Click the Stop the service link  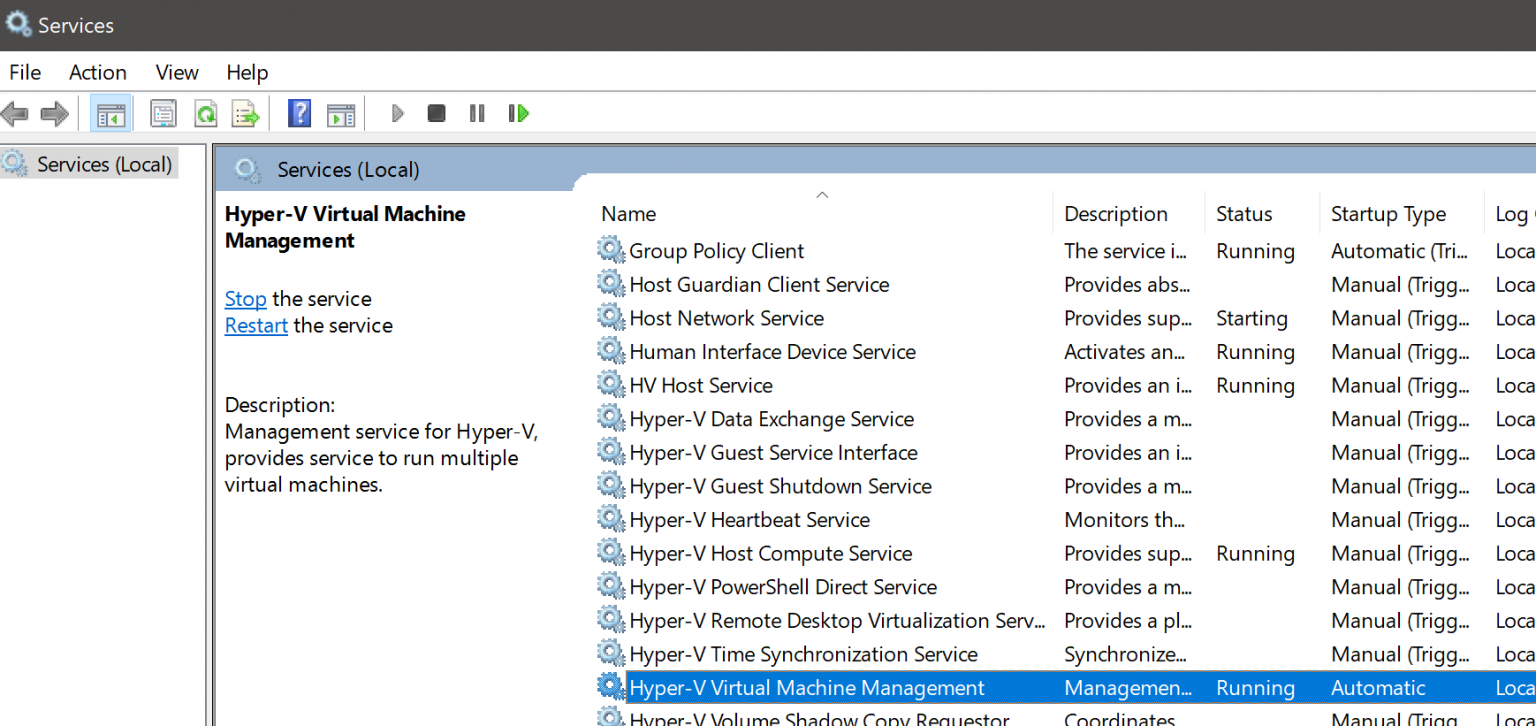point(245,298)
